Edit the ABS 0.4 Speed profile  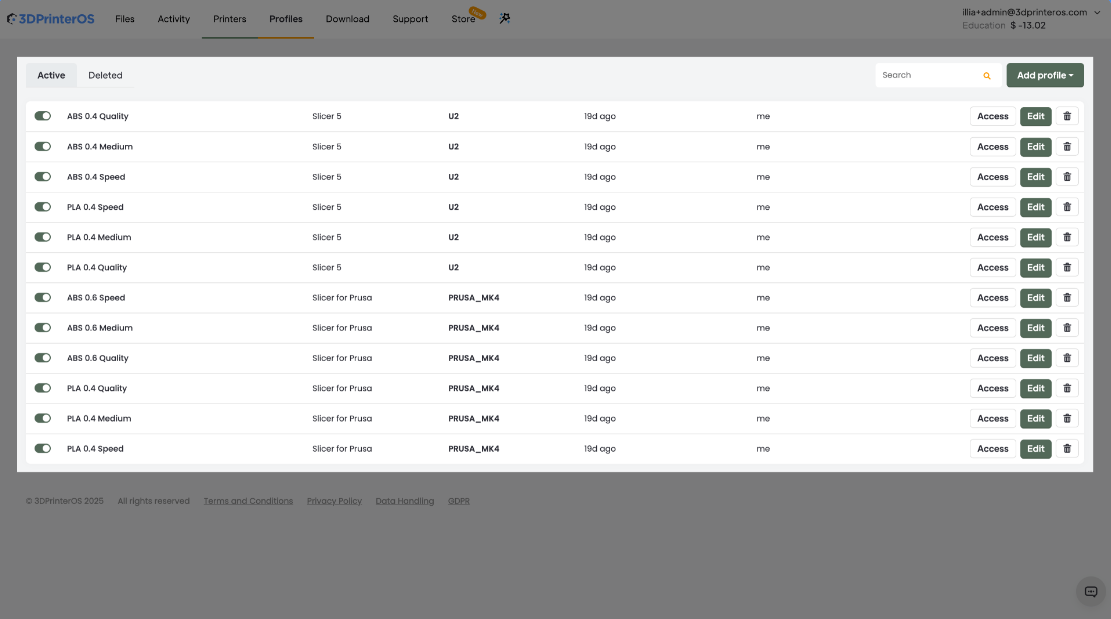pyautogui.click(x=1035, y=177)
